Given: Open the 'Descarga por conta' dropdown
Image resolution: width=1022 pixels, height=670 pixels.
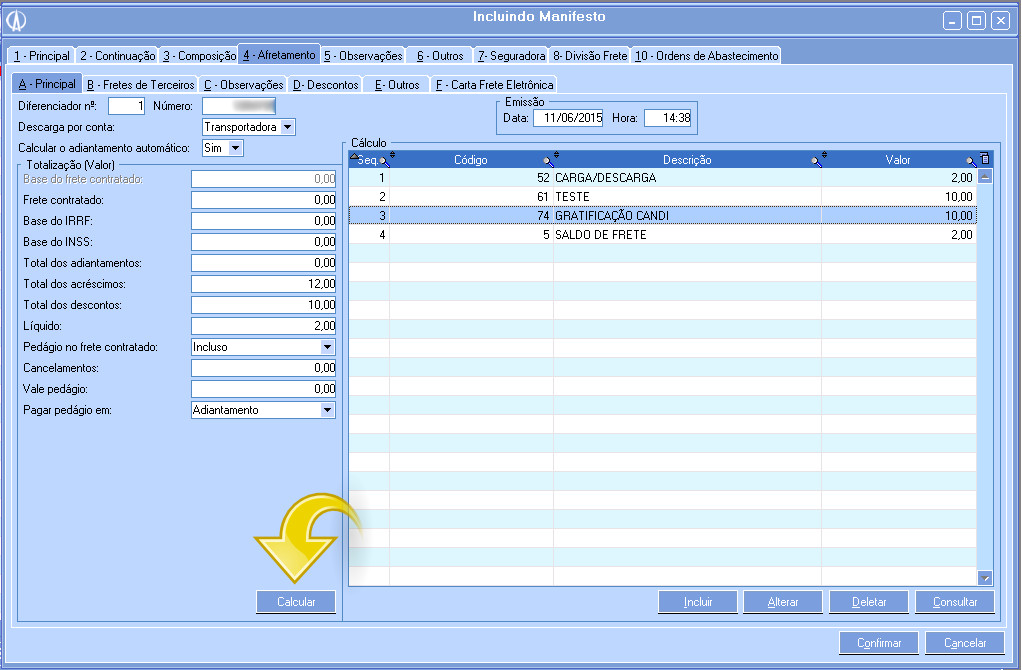Looking at the screenshot, I should click(x=287, y=127).
